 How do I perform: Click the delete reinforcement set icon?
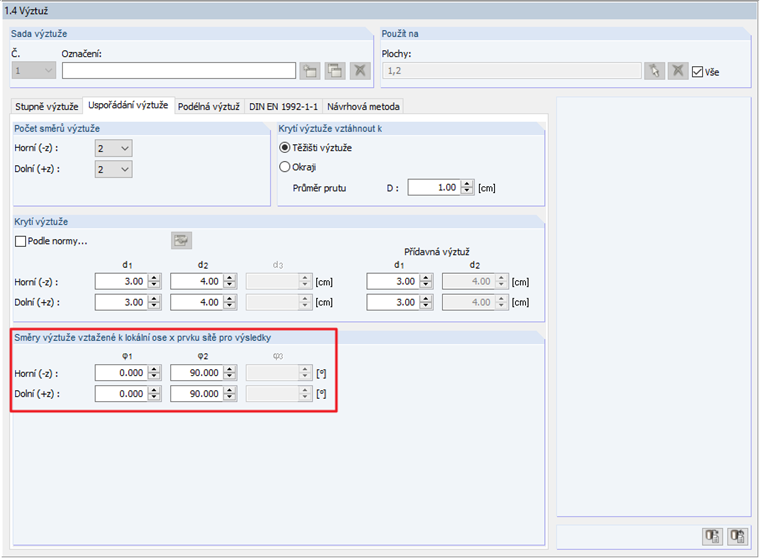[360, 71]
